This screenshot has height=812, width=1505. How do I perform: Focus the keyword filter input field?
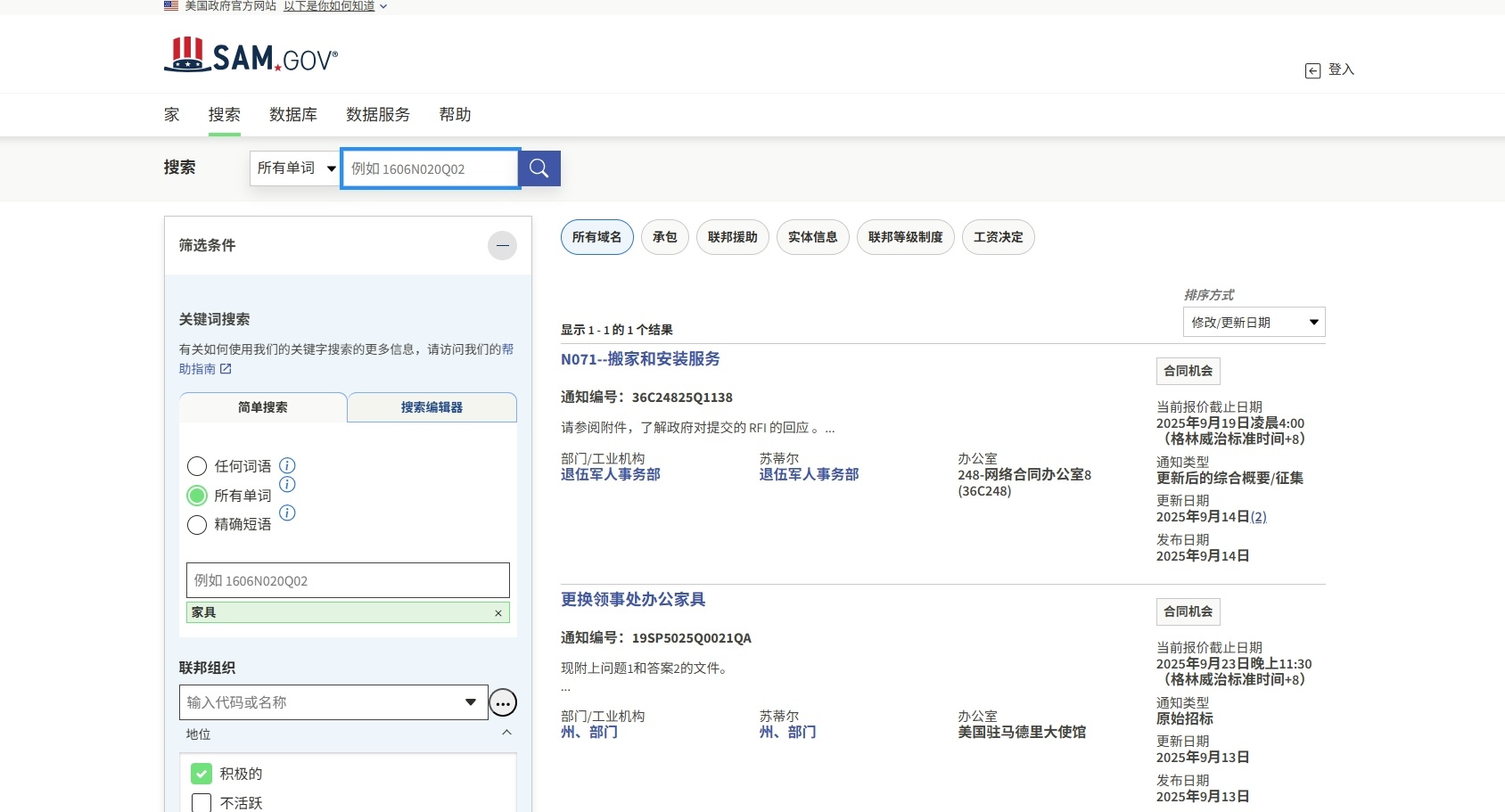tap(348, 580)
